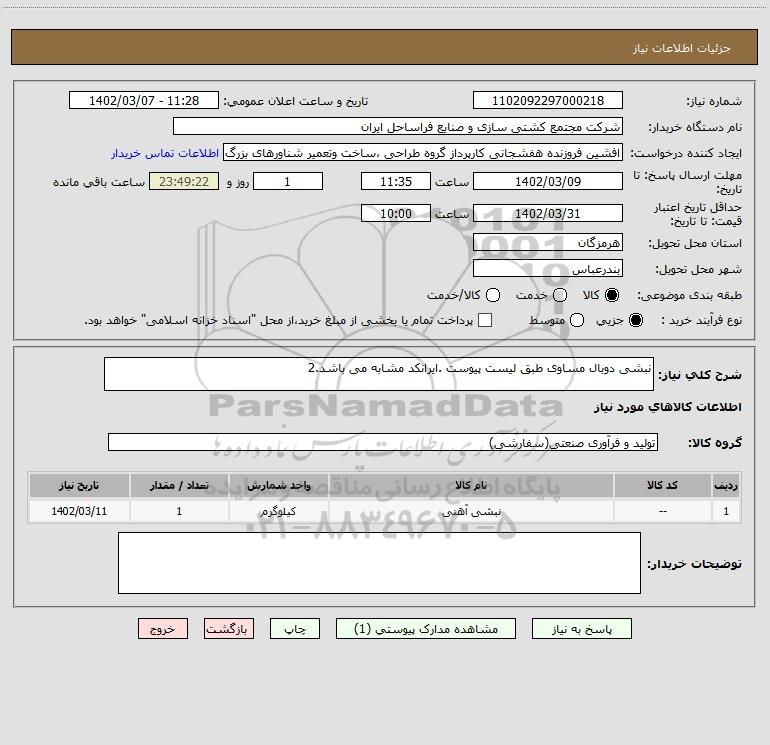
Task: Click the need date cell 1402/03/11
Action: (79, 511)
